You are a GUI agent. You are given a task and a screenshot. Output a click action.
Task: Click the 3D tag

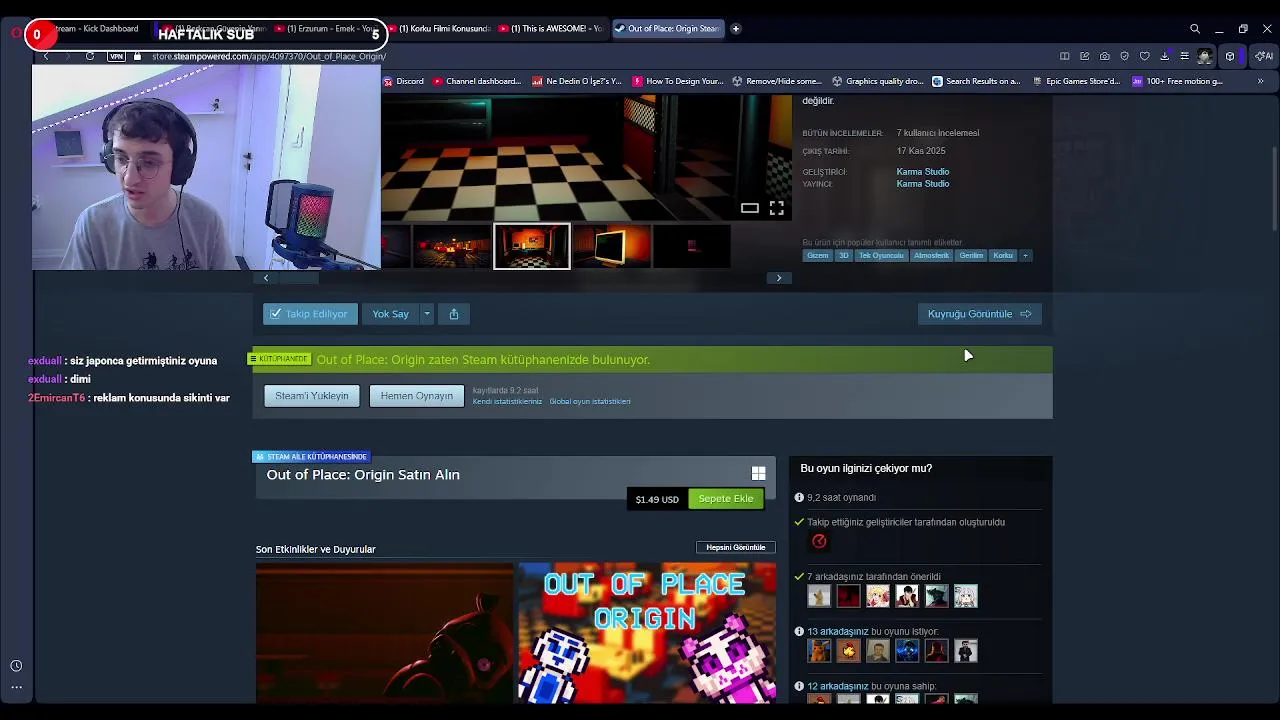(844, 255)
